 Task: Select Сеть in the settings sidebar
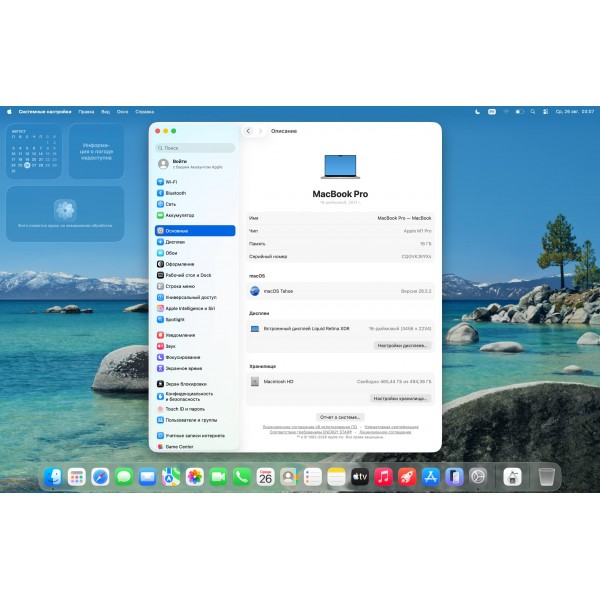click(x=195, y=204)
